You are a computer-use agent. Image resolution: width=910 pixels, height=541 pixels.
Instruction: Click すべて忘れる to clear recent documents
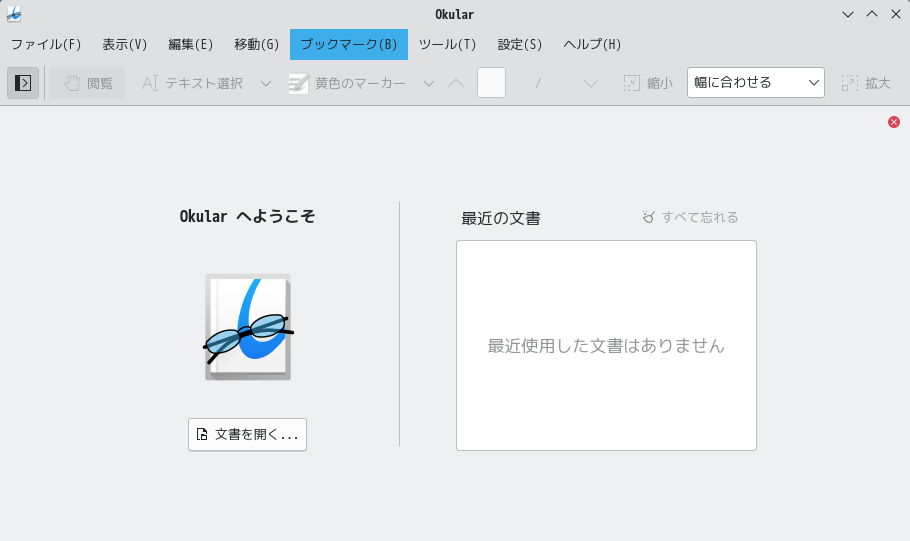pyautogui.click(x=690, y=217)
